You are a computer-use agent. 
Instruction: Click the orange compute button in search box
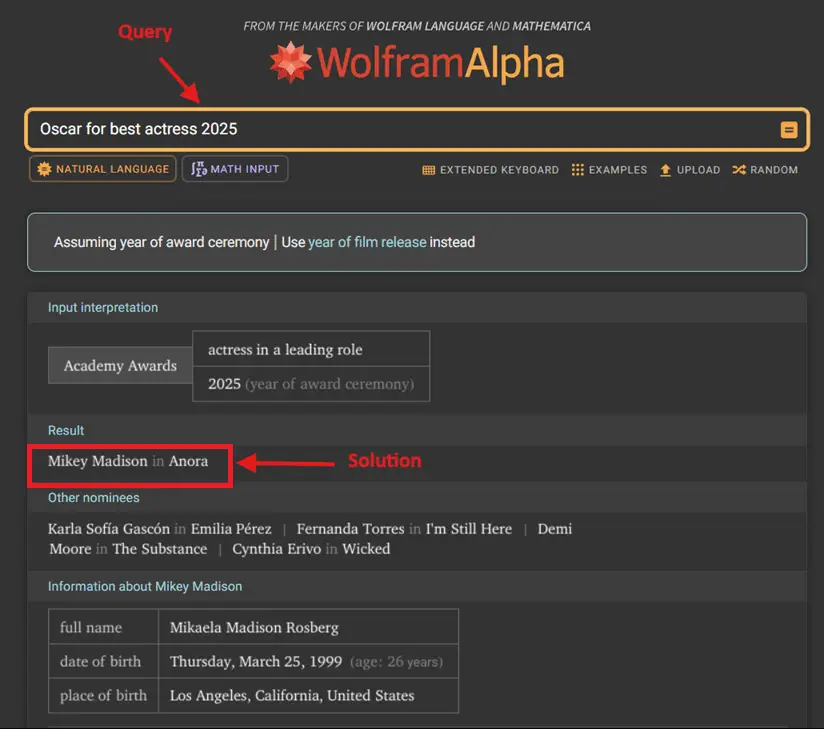[x=788, y=130]
